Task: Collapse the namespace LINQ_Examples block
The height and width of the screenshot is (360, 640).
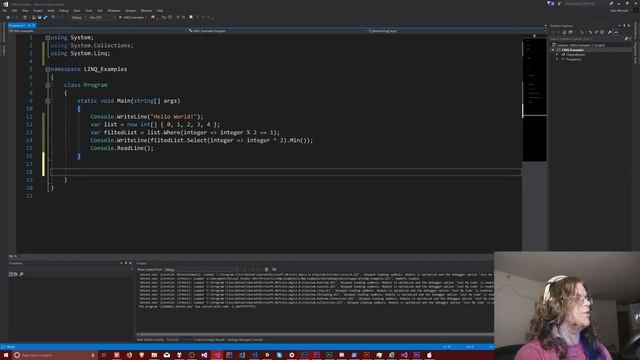Action: tap(47, 69)
